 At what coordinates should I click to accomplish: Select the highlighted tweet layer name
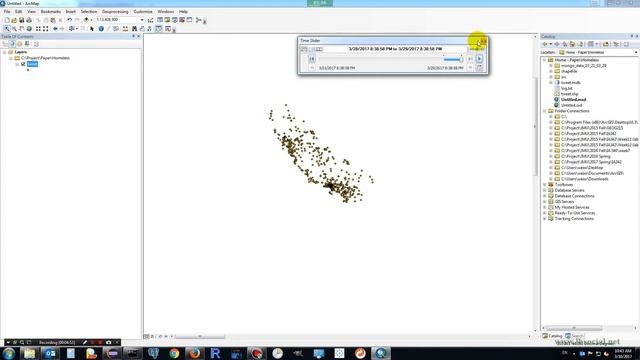pyautogui.click(x=32, y=64)
